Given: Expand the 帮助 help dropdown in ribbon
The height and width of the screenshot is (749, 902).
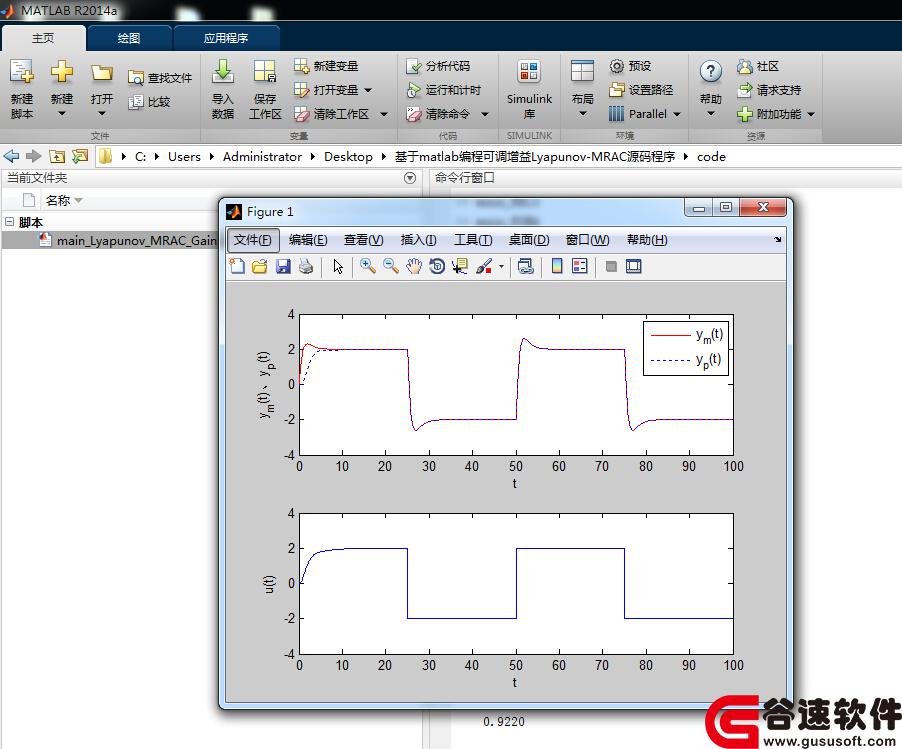Looking at the screenshot, I should pyautogui.click(x=710, y=113).
